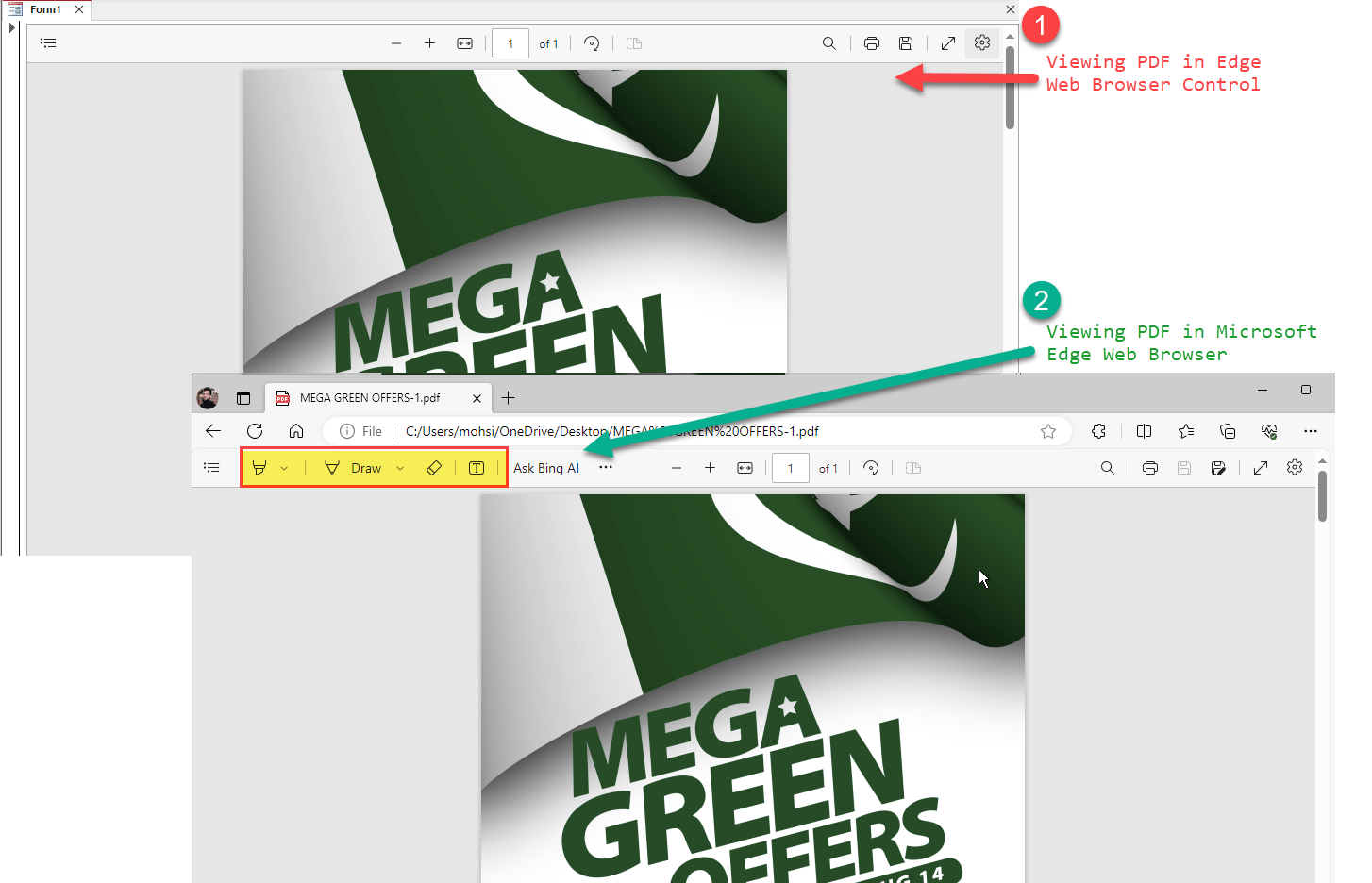Open the Edge favorites list

[x=1186, y=431]
